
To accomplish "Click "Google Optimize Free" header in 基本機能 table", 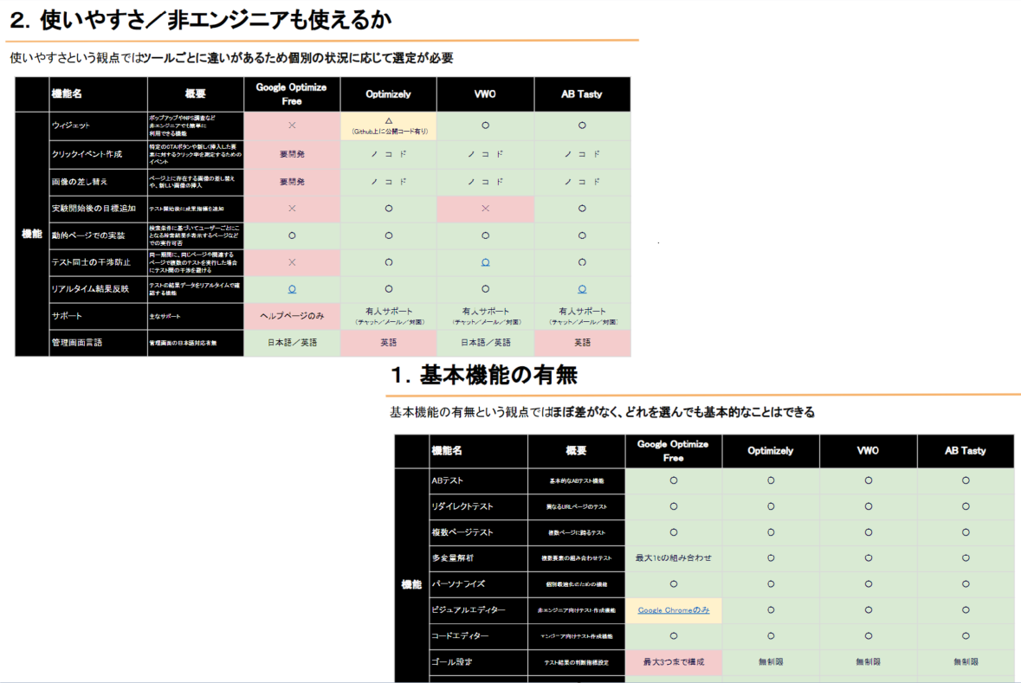I will tap(673, 451).
